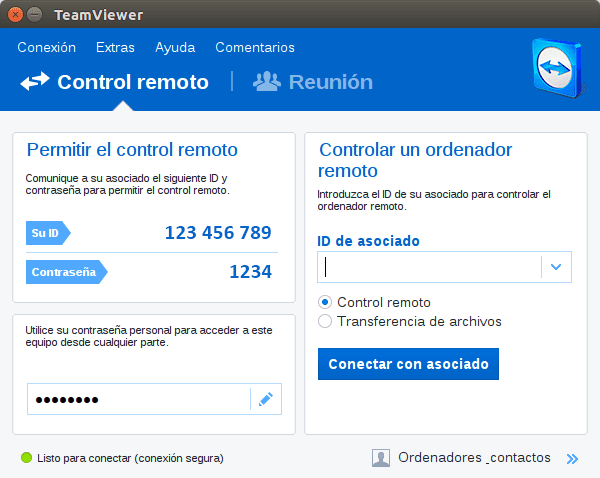The height and width of the screenshot is (478, 600).
Task: Select the Control remoto radio button
Action: coord(325,302)
